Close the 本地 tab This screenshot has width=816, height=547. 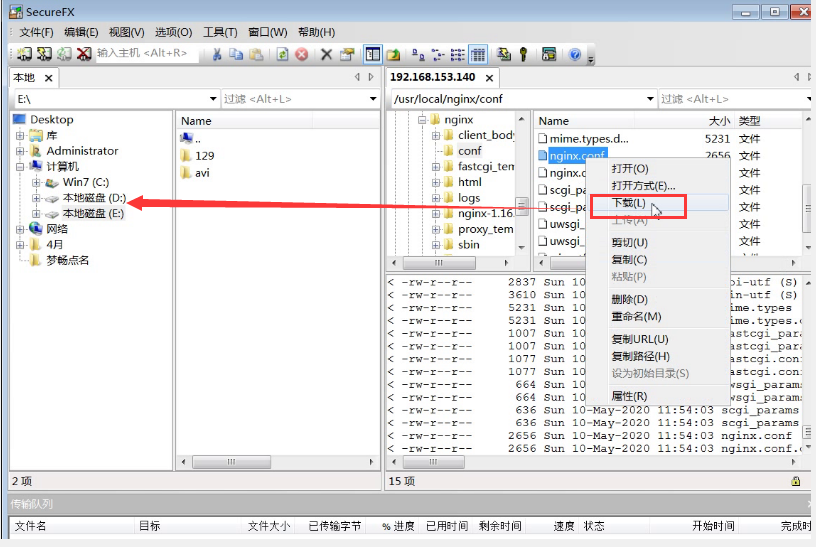pyautogui.click(x=48, y=78)
